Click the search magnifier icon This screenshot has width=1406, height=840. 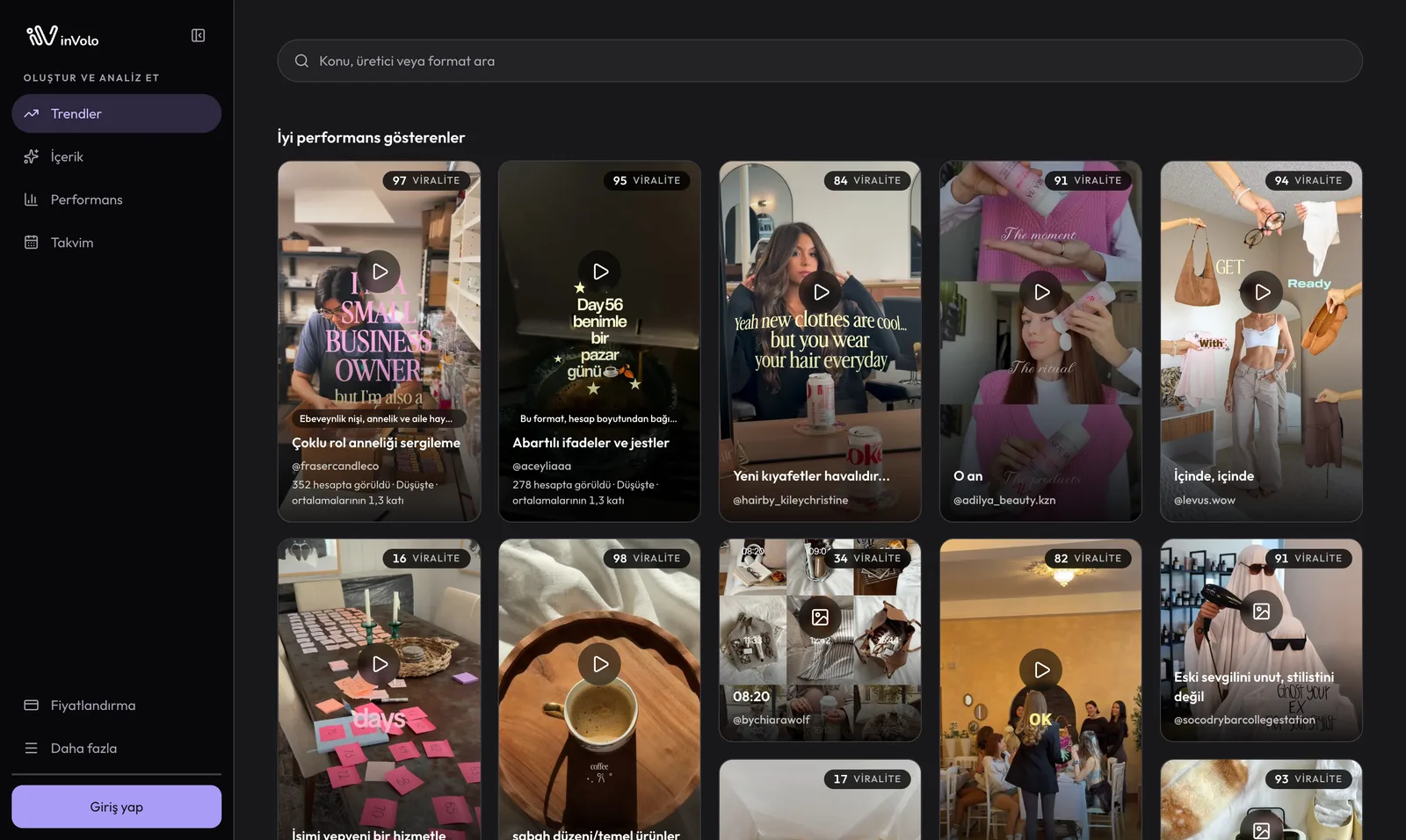[x=301, y=61]
